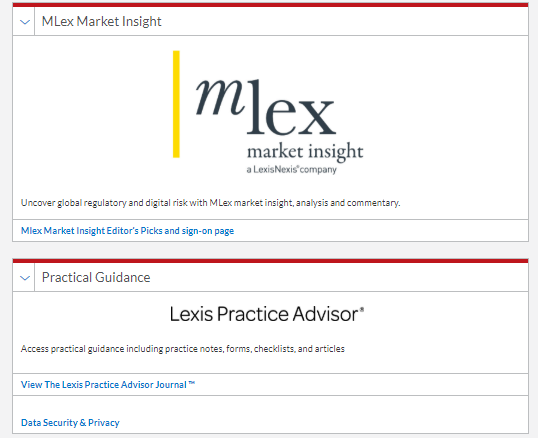
Task: Click the red top bar of the Practical Guidance panel
Action: pyautogui.click(x=270, y=261)
